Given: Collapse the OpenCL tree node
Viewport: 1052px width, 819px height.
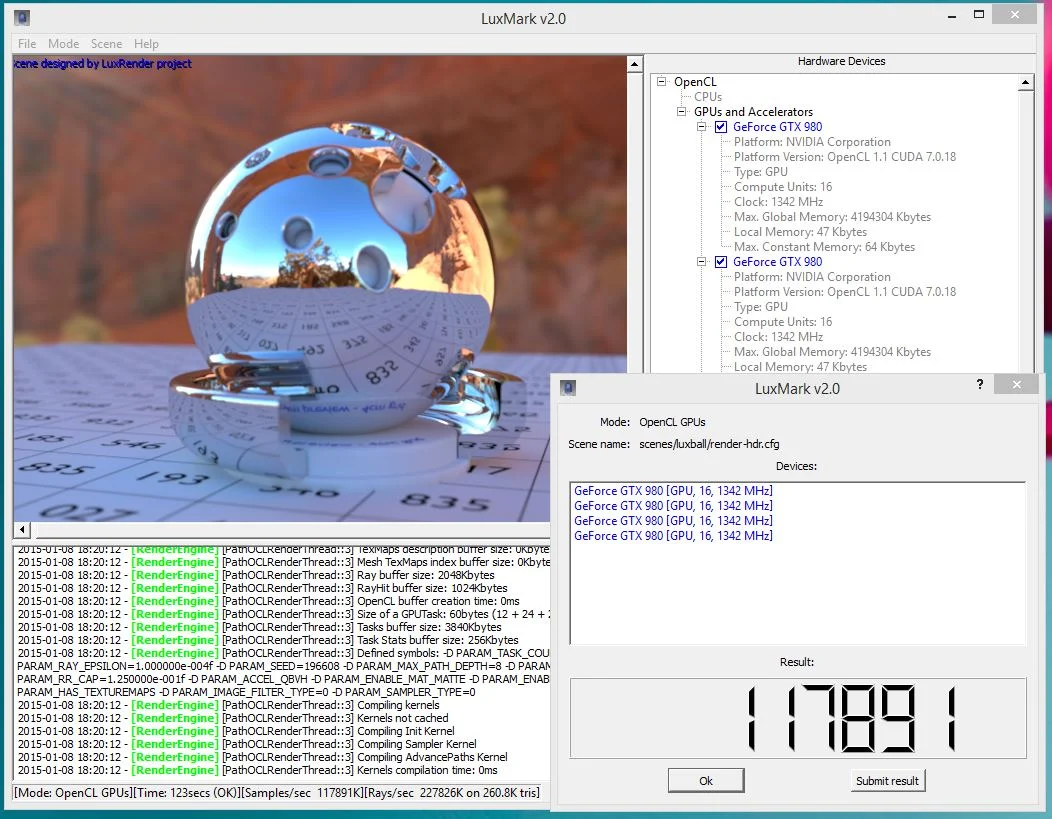Looking at the screenshot, I should click(x=662, y=81).
